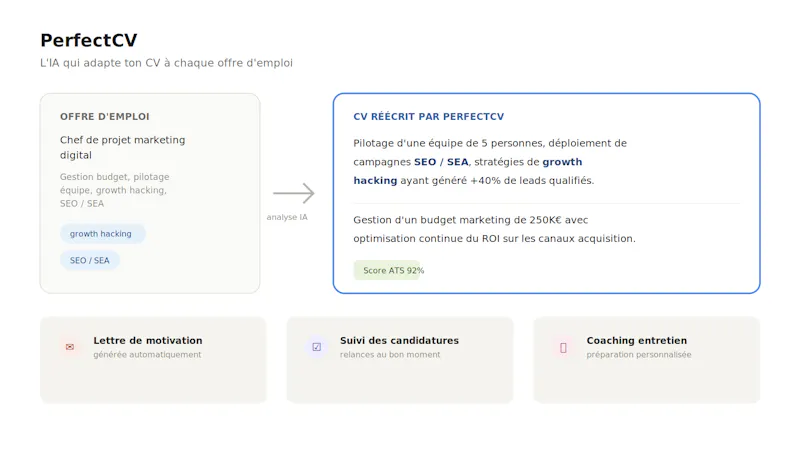Image resolution: width=800 pixels, height=450 pixels.
Task: Select the SEO / SEA tag
Action: point(90,260)
